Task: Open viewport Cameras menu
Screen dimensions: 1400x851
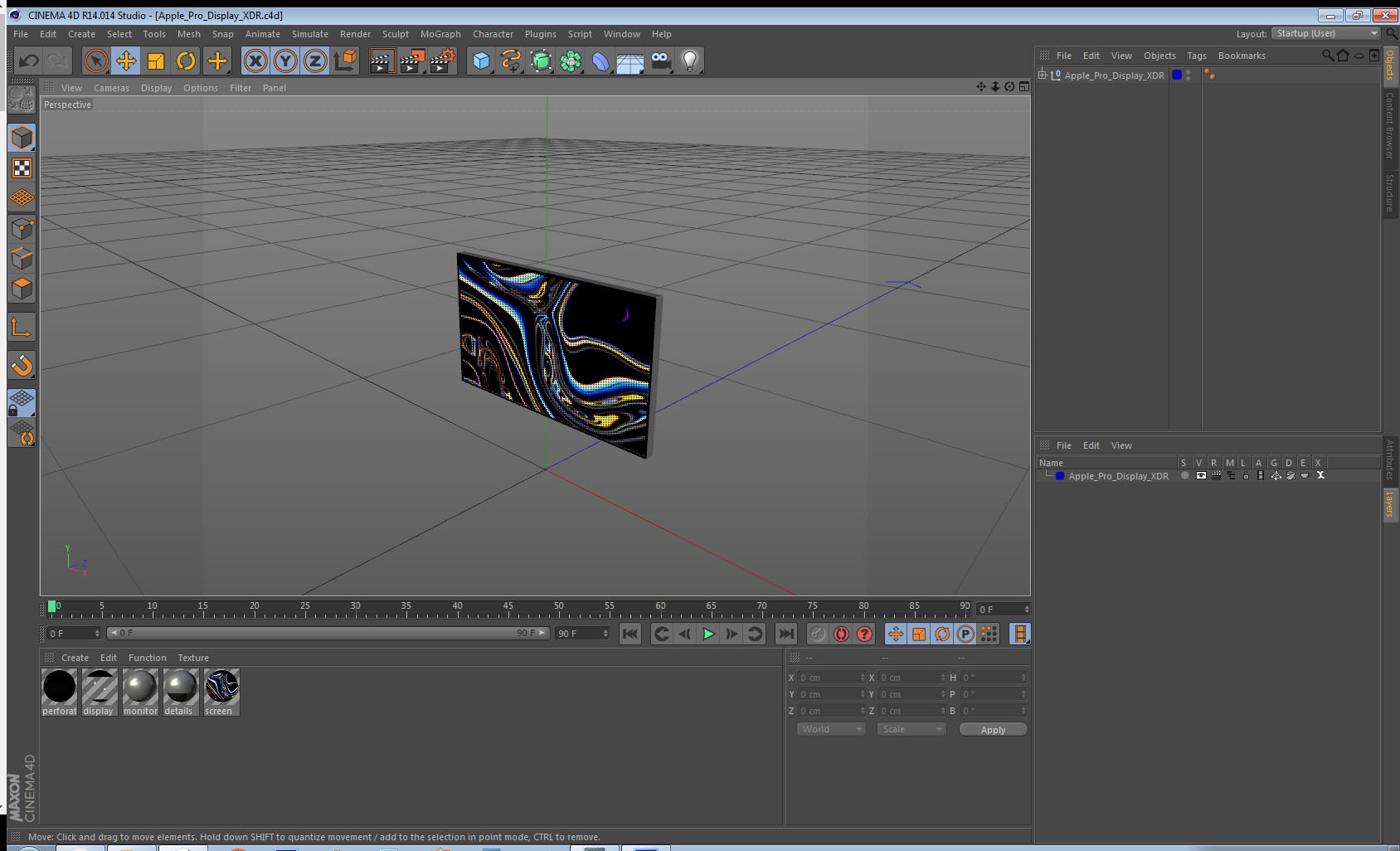Action: click(x=111, y=88)
